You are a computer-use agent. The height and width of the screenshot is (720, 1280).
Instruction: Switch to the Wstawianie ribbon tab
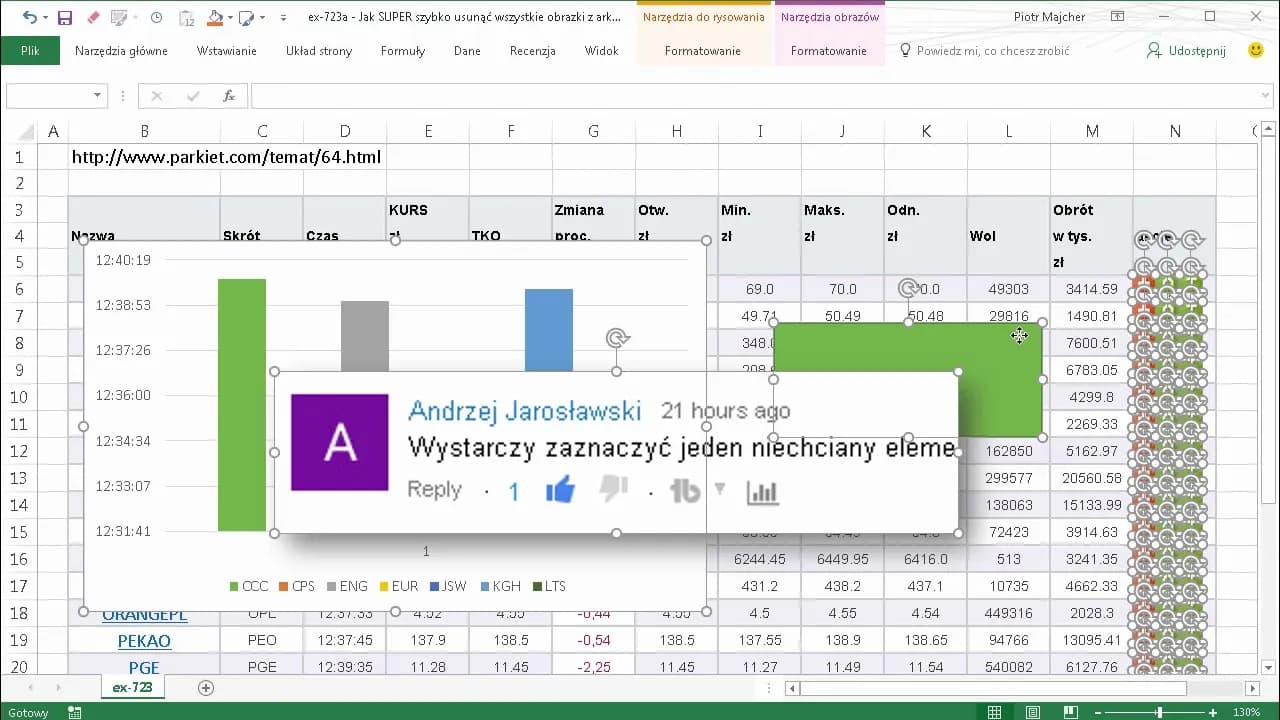pos(225,50)
